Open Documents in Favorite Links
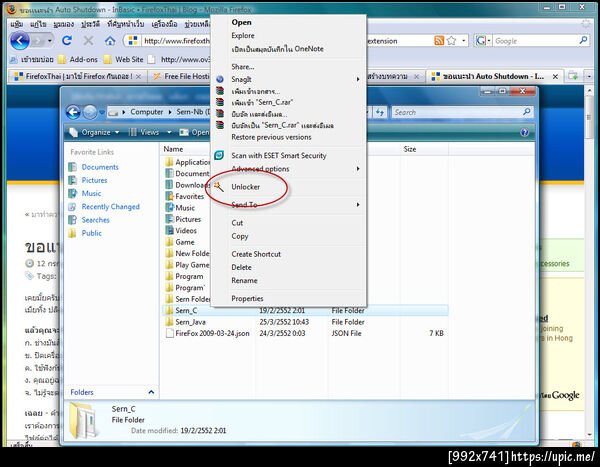This screenshot has width=600, height=467. pos(100,167)
